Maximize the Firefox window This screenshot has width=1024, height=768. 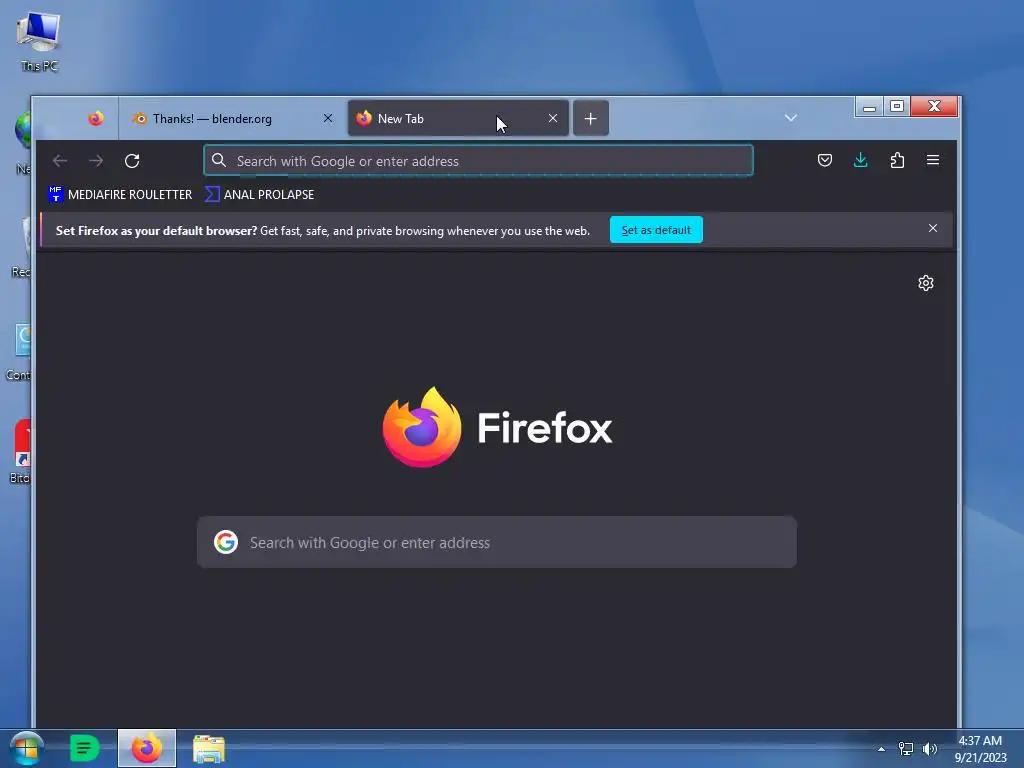(897, 106)
